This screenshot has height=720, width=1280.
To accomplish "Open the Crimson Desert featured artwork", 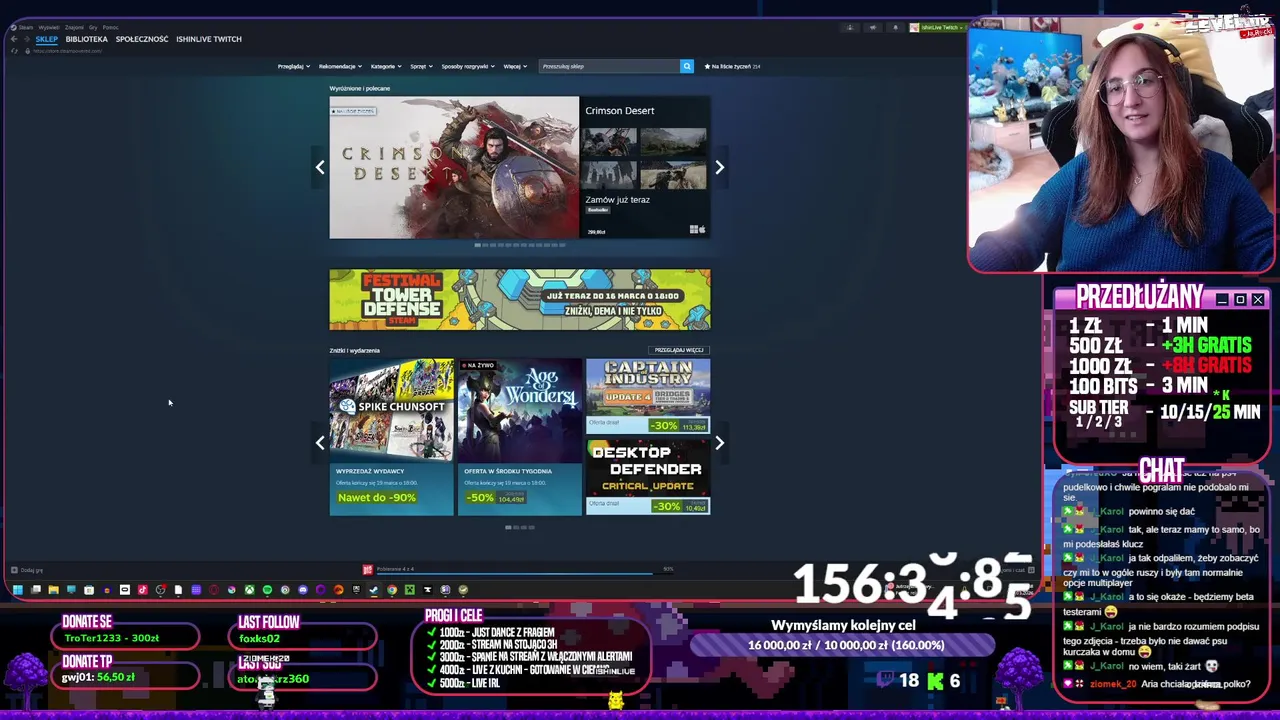I will point(454,168).
